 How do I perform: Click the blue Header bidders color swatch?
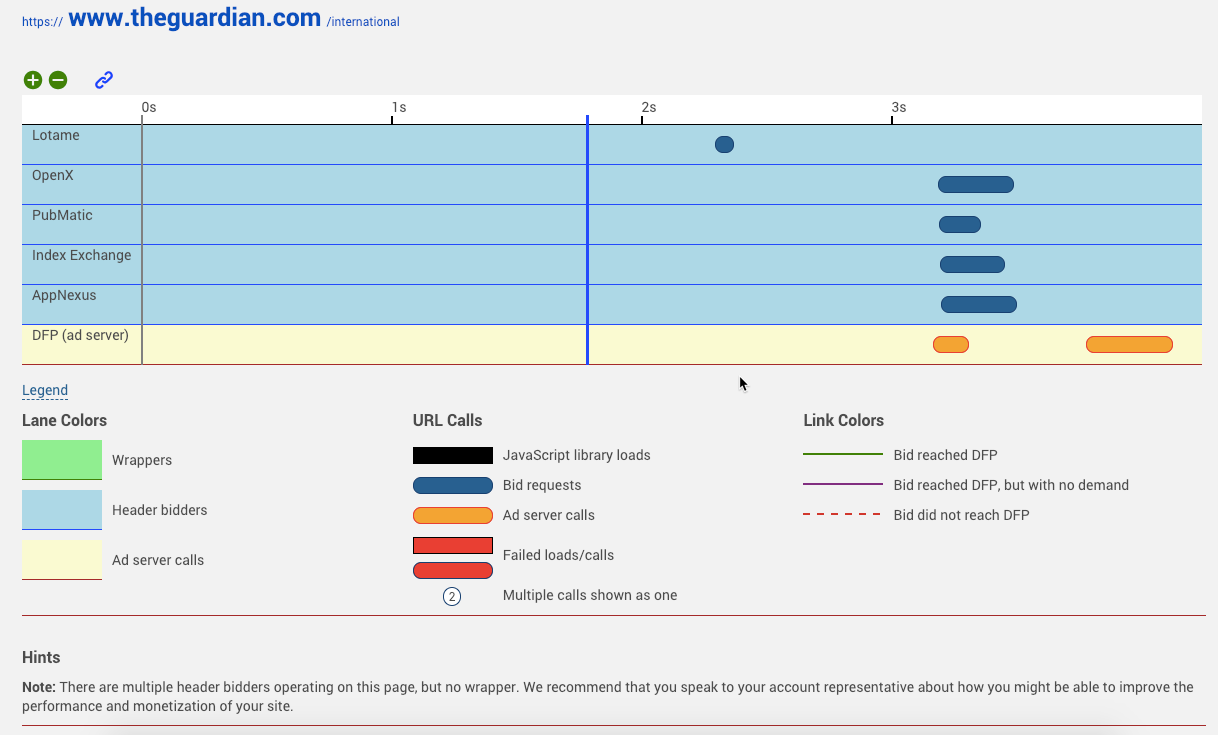pyautogui.click(x=62, y=510)
